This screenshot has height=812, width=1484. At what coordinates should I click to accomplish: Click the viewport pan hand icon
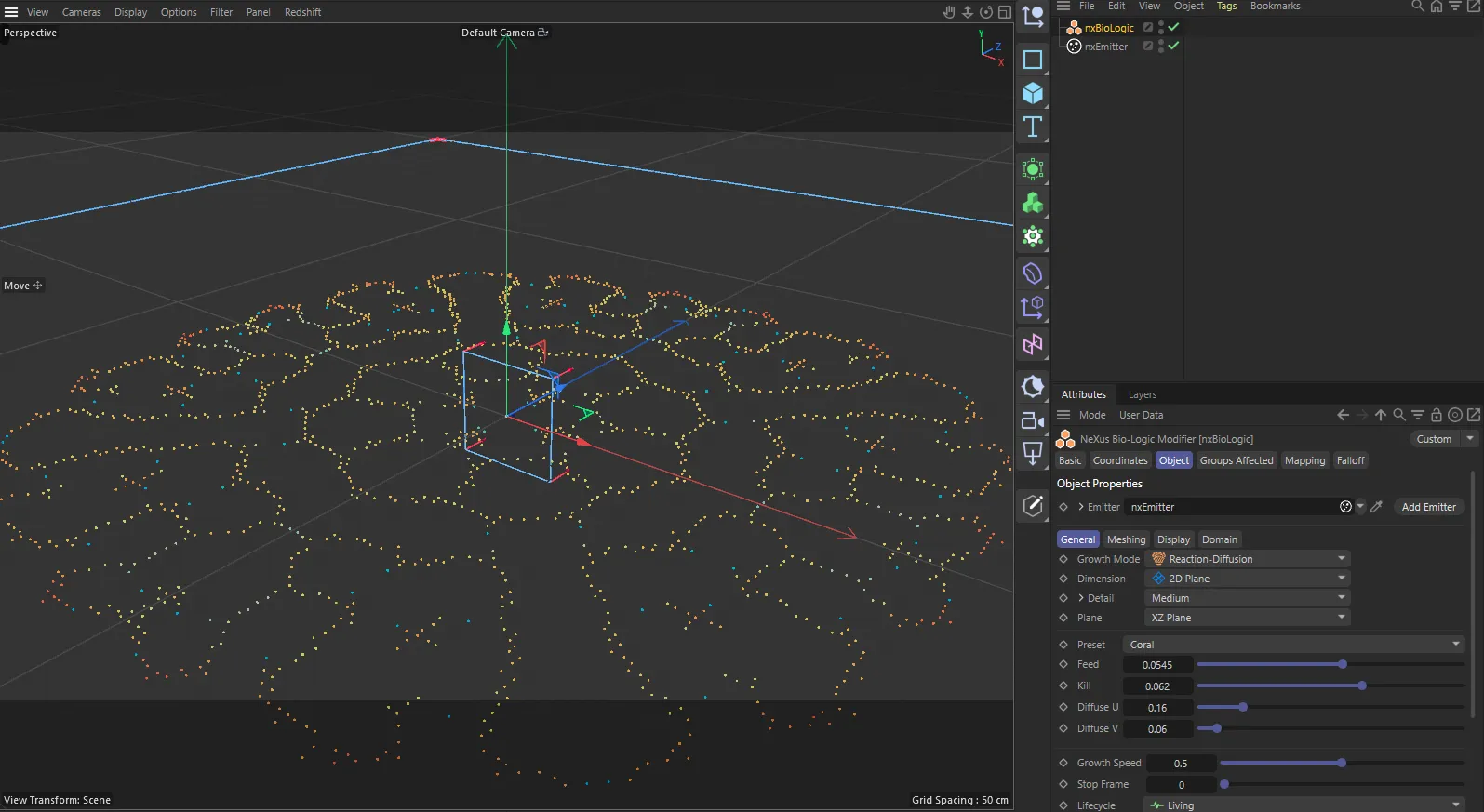click(949, 12)
